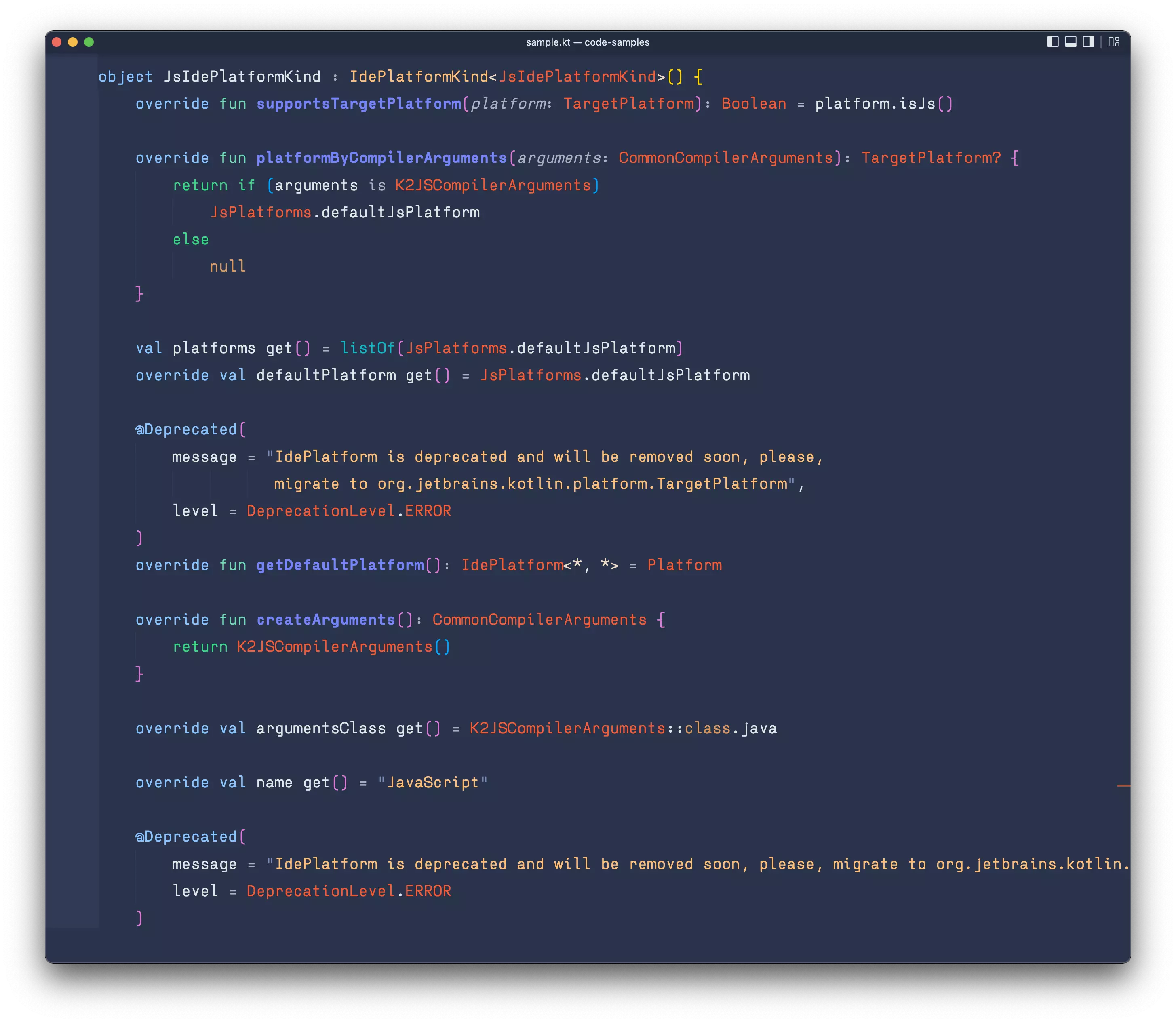Click 'argumentsClass' property name

coord(321,728)
